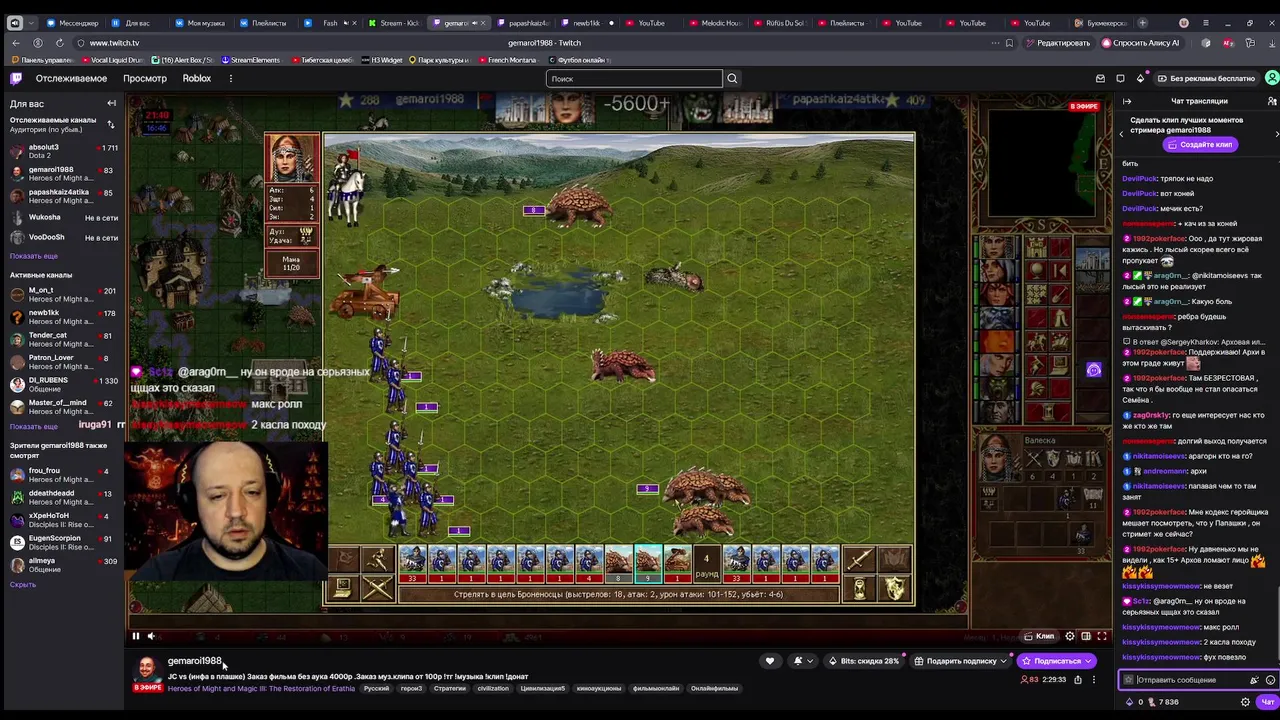Open the Bits discount 28% button

(863, 661)
